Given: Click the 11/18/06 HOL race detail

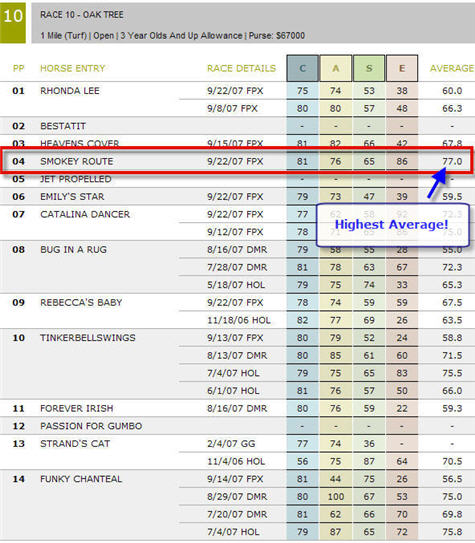Looking at the screenshot, I should (x=239, y=320).
